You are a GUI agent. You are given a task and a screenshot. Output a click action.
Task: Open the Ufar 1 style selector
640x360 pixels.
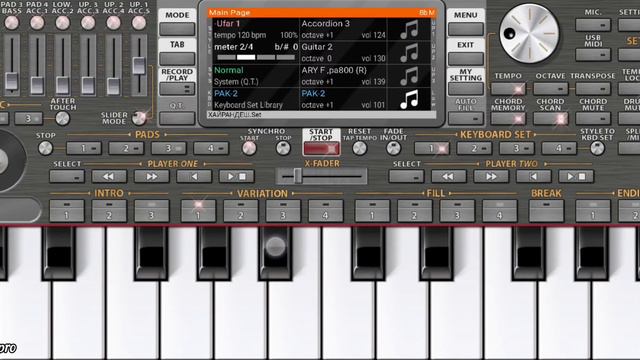pos(256,29)
